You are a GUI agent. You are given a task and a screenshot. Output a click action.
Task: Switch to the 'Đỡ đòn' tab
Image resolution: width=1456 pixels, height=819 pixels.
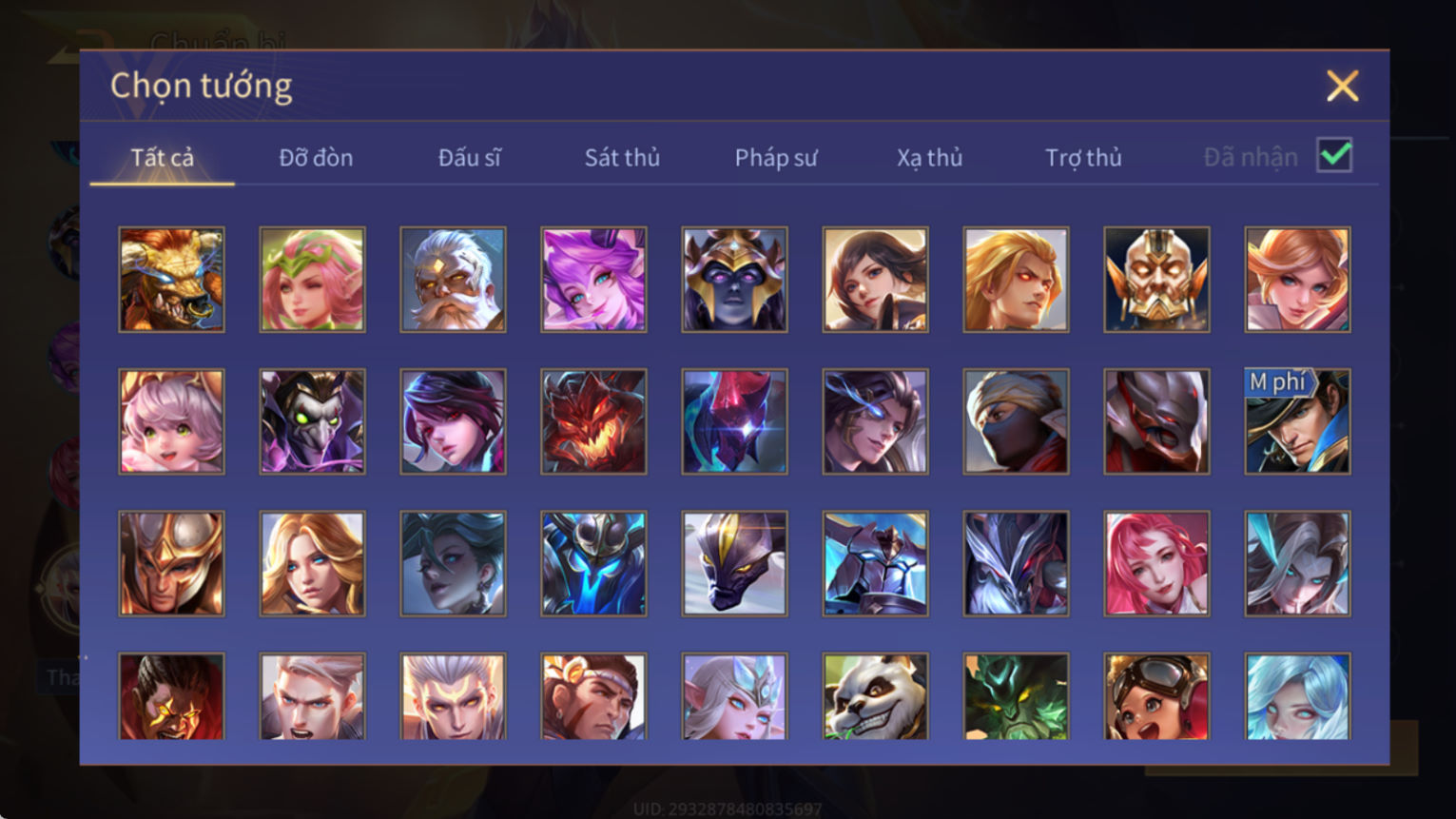pos(316,157)
